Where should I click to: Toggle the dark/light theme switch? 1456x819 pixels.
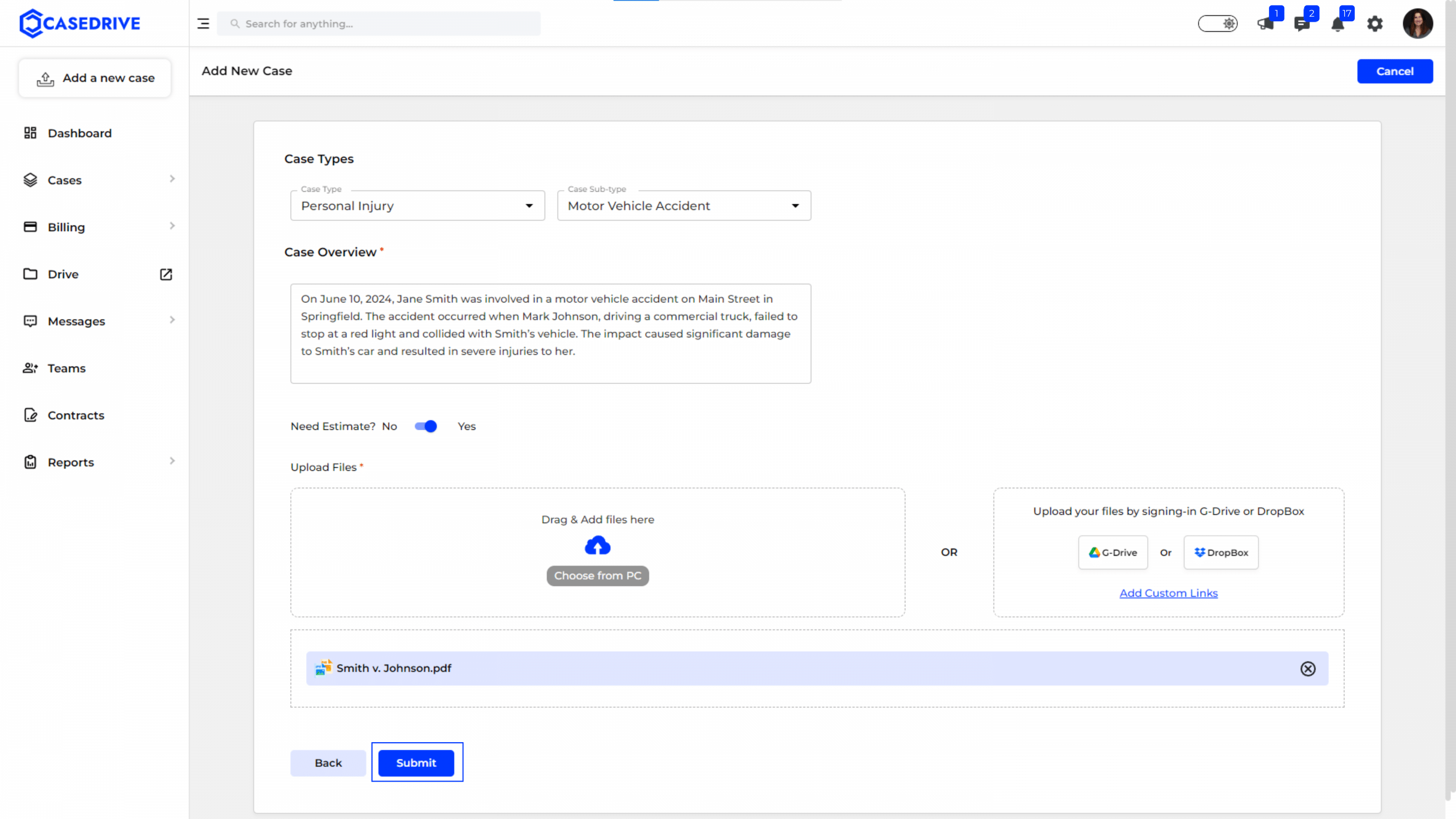1217,24
